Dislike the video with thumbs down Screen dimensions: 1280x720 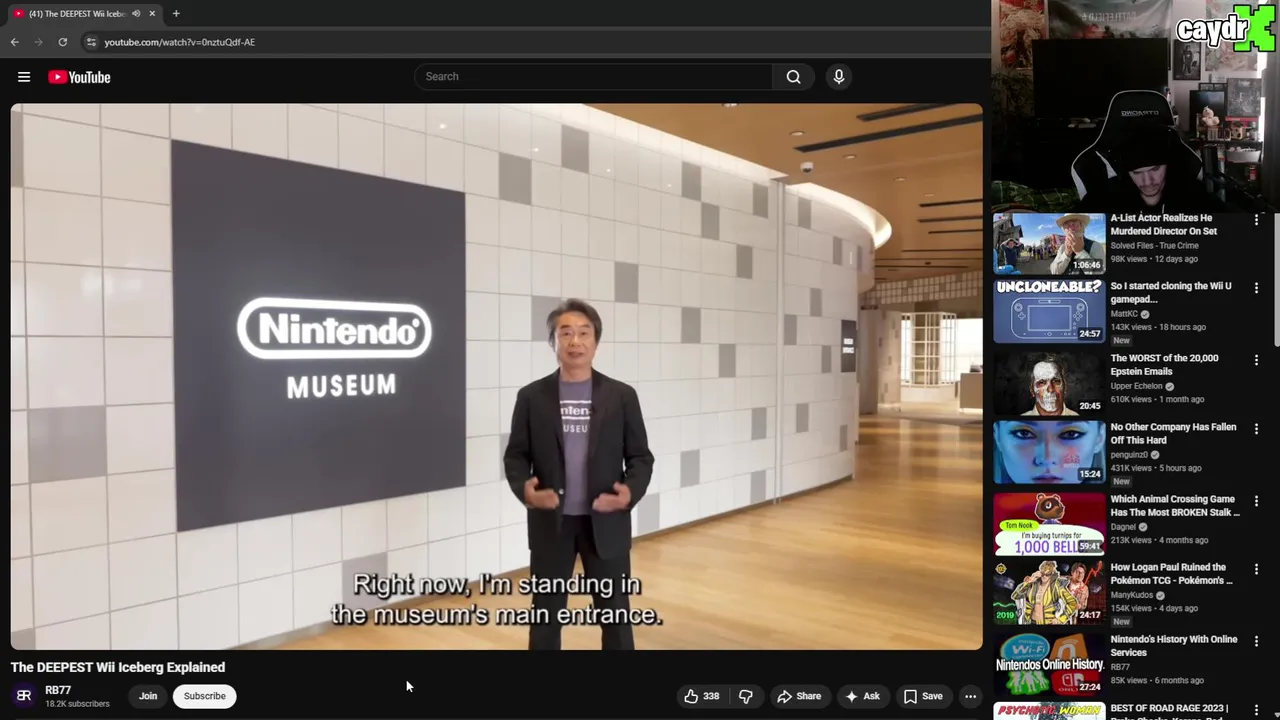[x=746, y=696]
